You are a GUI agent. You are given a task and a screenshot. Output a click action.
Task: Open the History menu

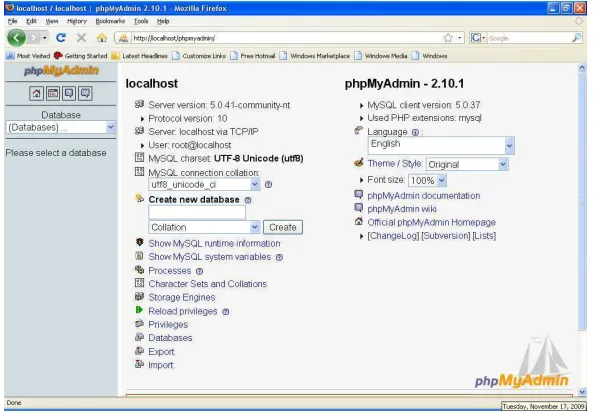pyautogui.click(x=77, y=21)
